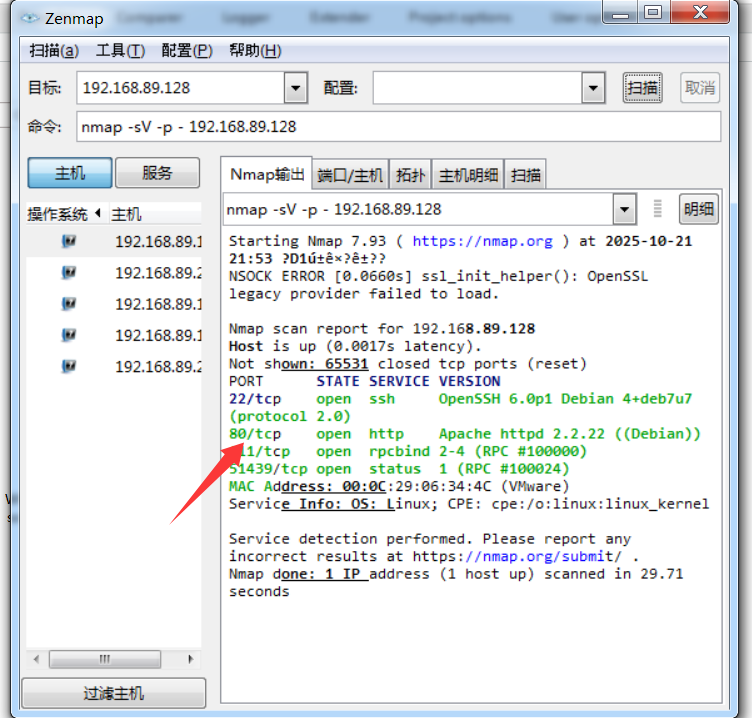The image size is (752, 718).
Task: Minimize the Zenmap window
Action: [x=620, y=12]
